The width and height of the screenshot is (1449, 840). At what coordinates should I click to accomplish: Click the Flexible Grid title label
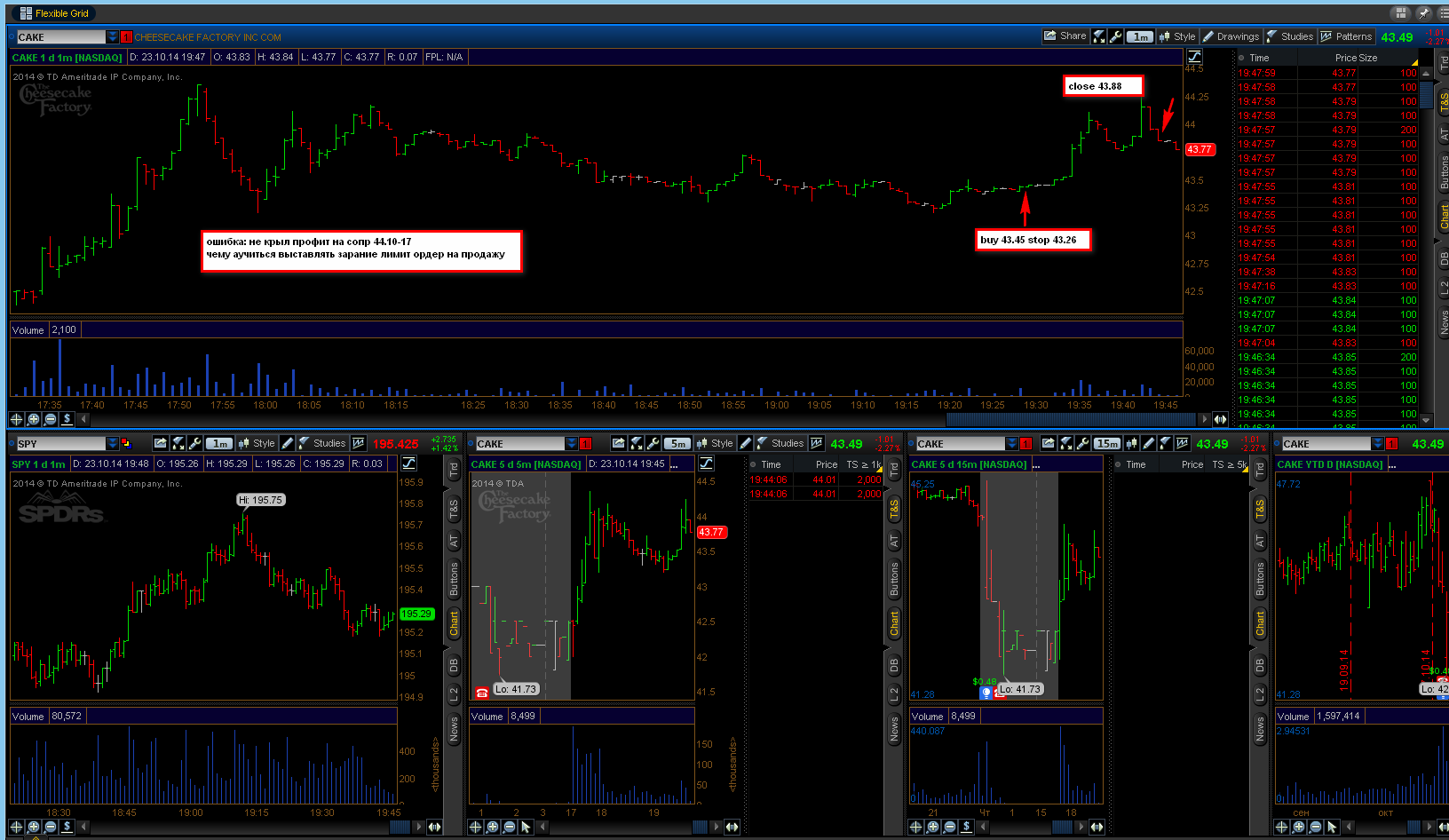click(x=62, y=13)
